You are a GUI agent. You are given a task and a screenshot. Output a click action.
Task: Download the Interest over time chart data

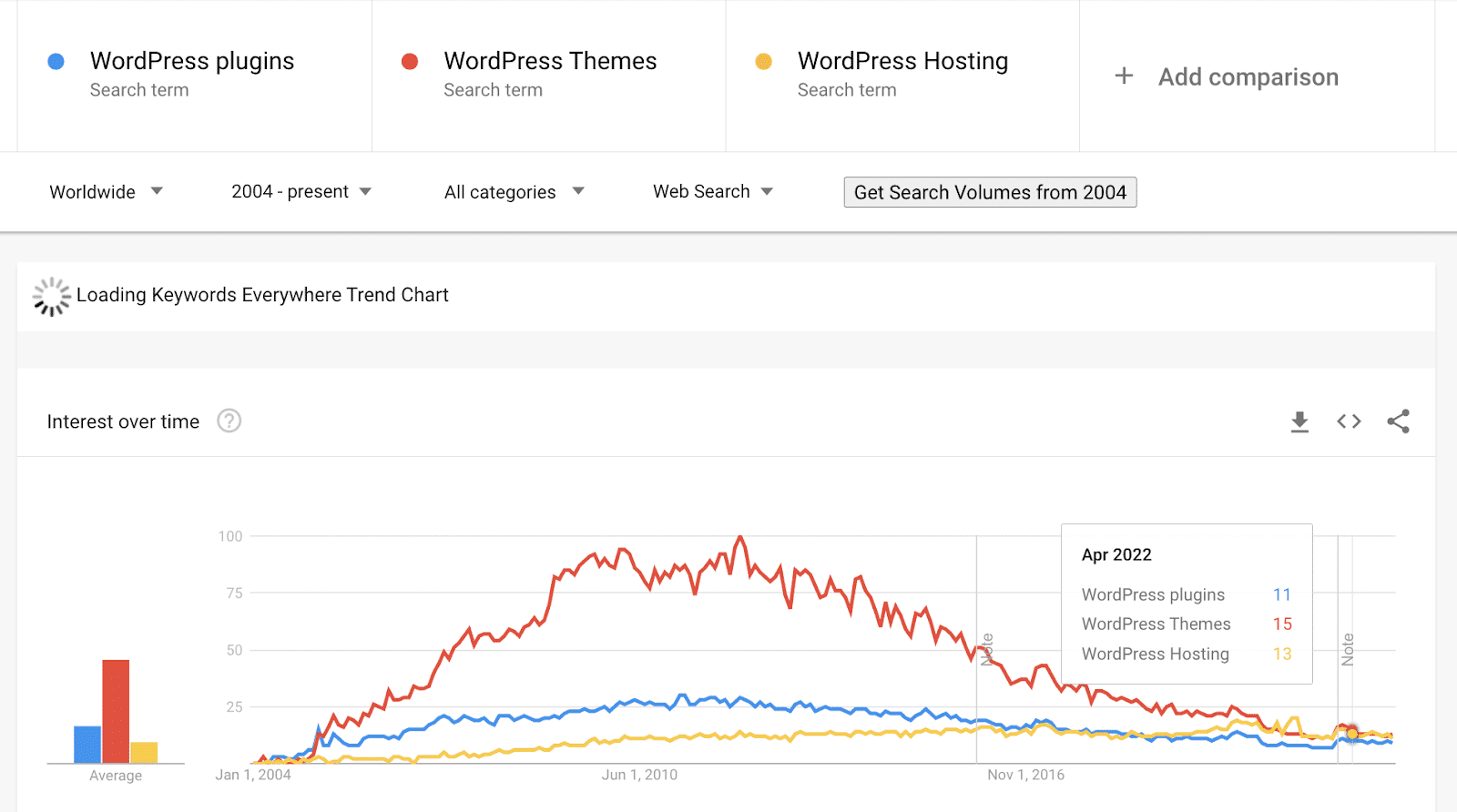pos(1299,421)
